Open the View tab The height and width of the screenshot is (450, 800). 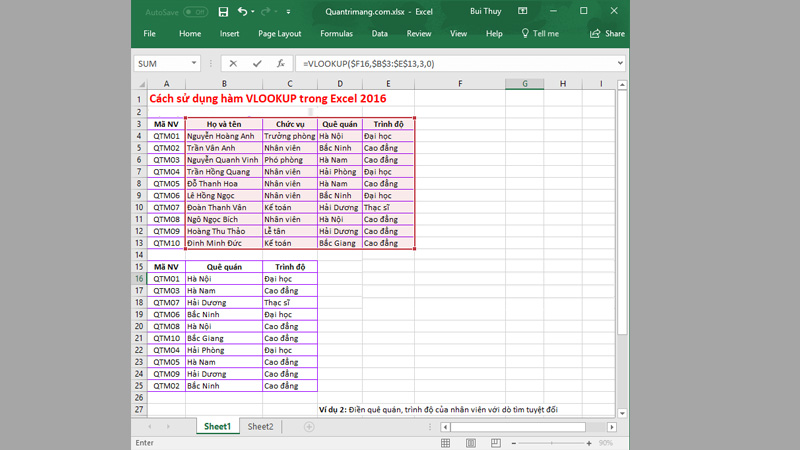(x=458, y=34)
